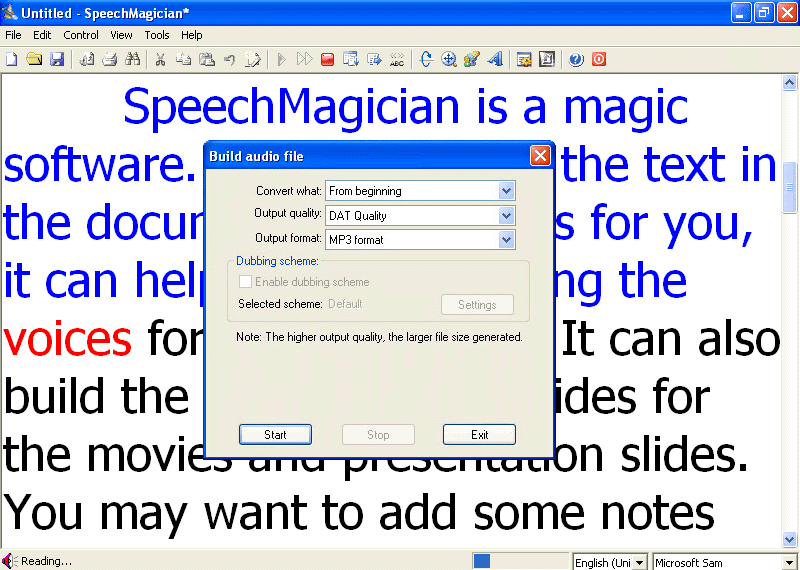Image resolution: width=800 pixels, height=570 pixels.
Task: Expand the Output format dropdown
Action: (x=506, y=239)
